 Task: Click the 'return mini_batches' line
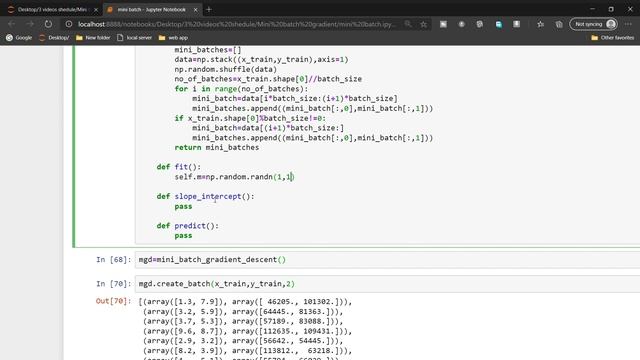[x=217, y=147]
